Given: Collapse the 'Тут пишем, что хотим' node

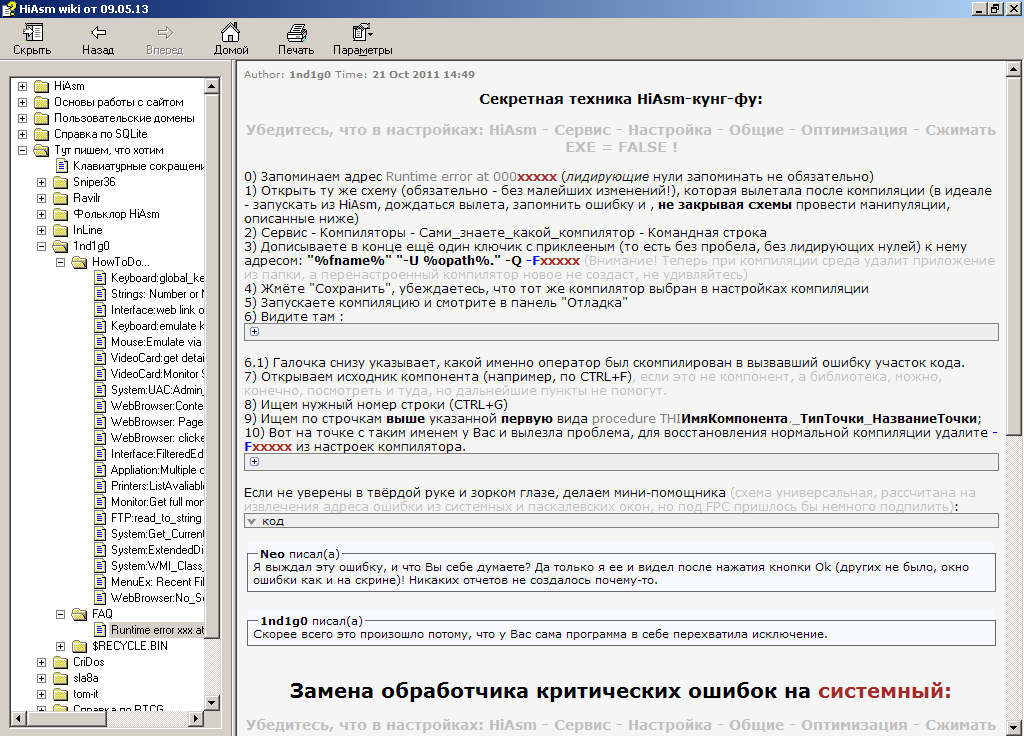Looking at the screenshot, I should 22,150.
